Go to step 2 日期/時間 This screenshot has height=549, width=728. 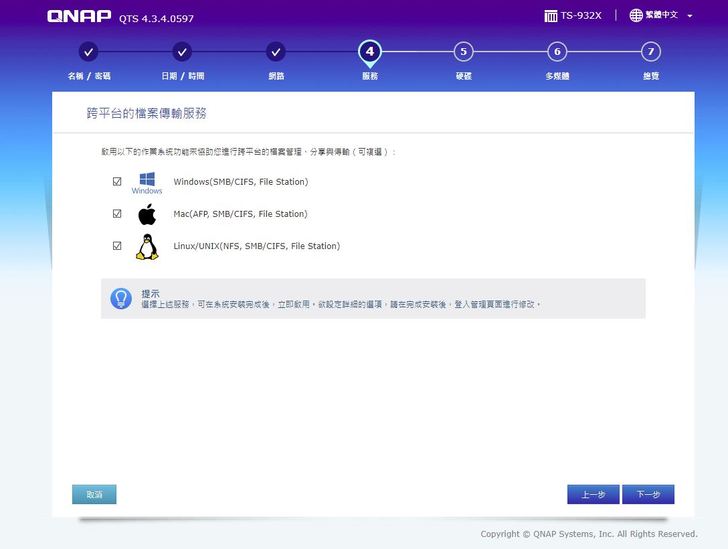click(182, 52)
